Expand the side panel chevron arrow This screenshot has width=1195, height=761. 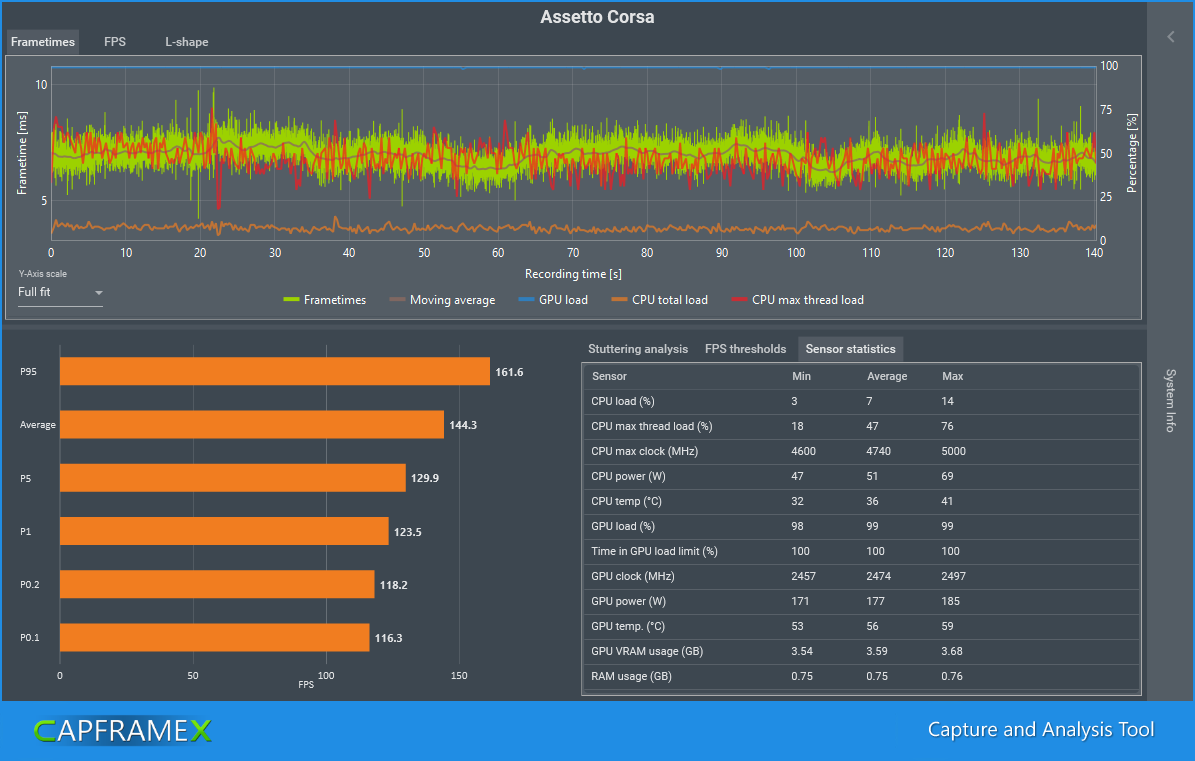pyautogui.click(x=1171, y=37)
